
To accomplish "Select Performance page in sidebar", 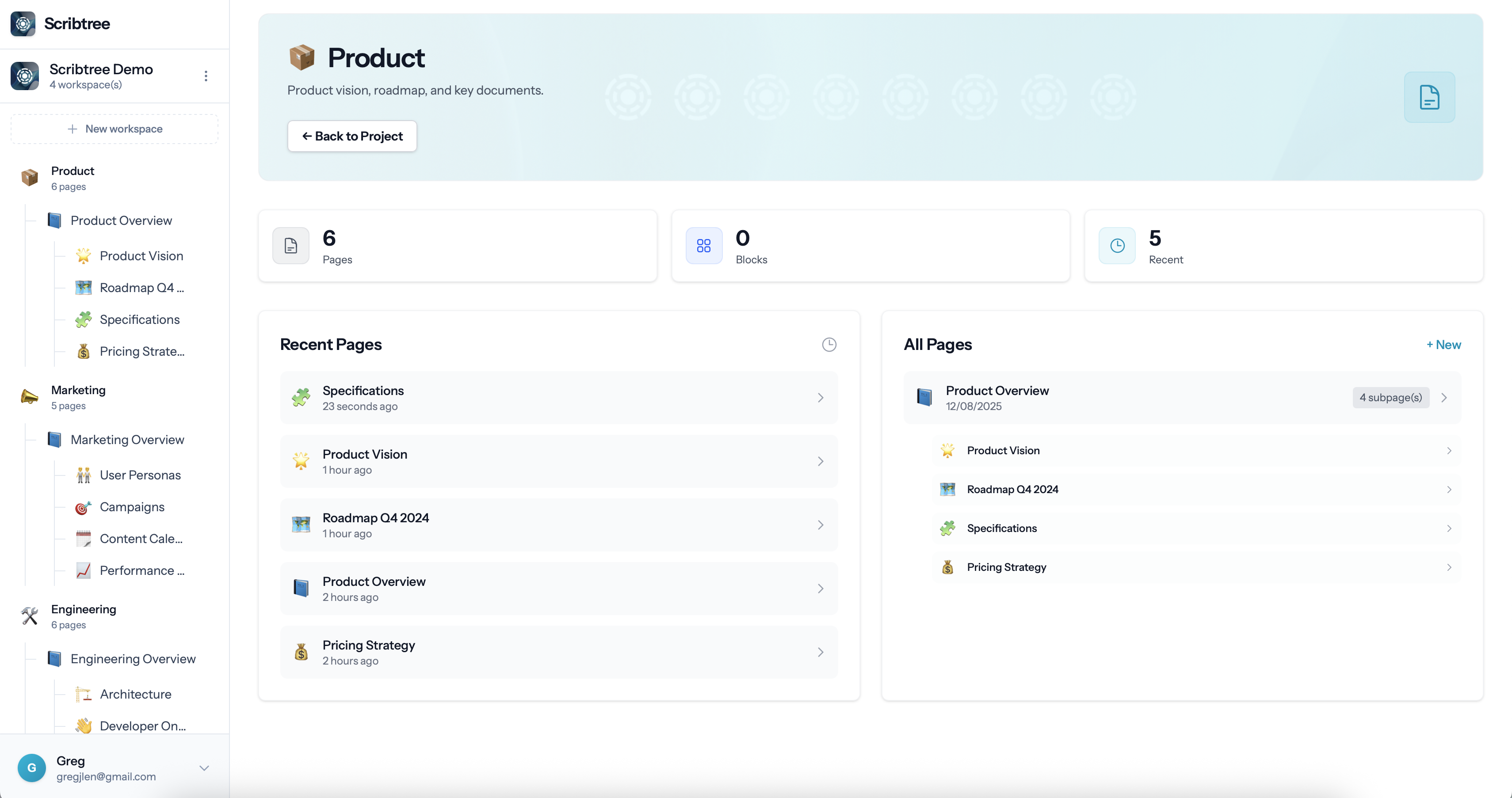I will point(142,571).
